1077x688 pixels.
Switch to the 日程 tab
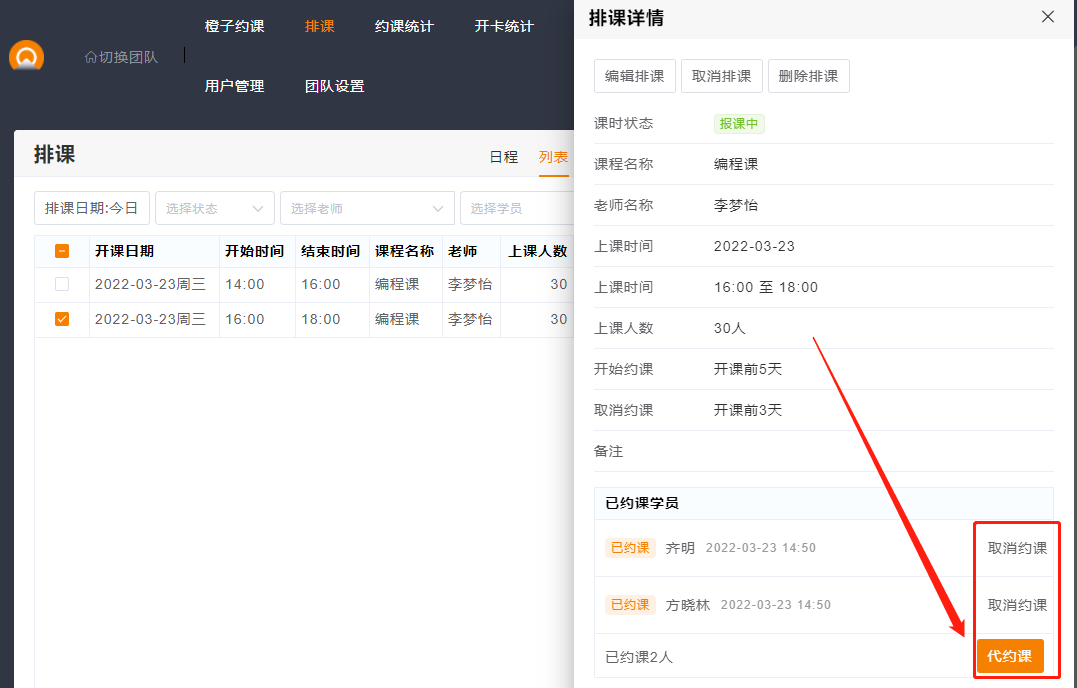503,156
